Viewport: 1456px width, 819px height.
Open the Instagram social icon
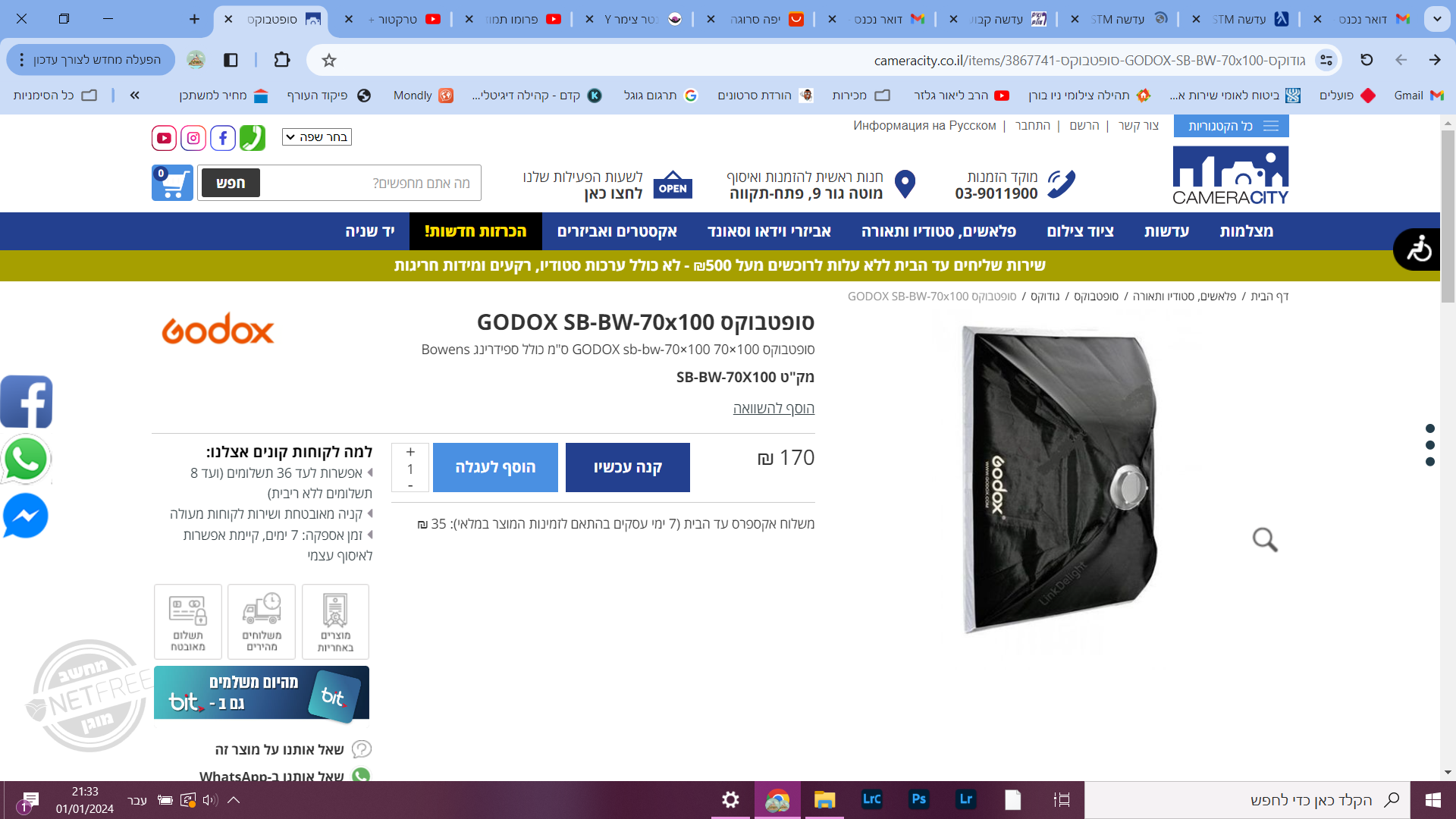click(x=193, y=138)
